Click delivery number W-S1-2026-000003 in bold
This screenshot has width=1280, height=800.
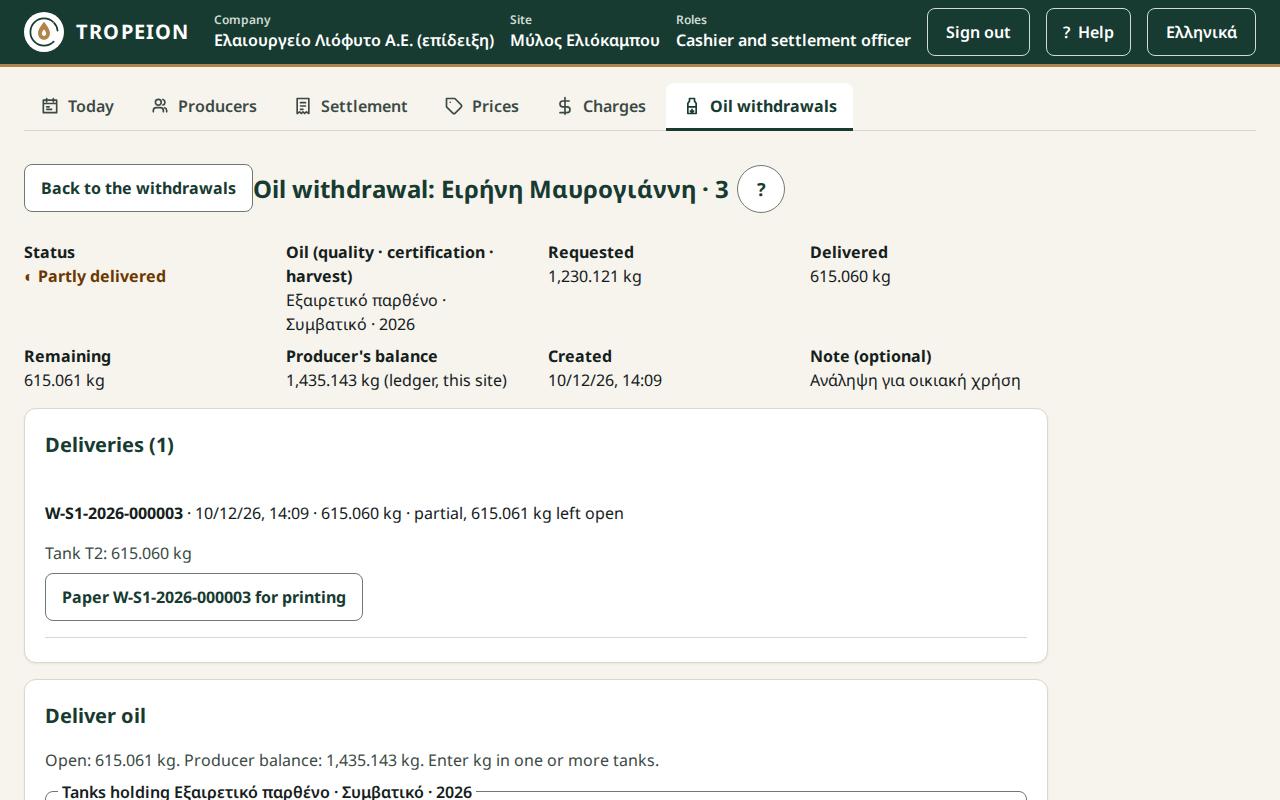click(x=114, y=514)
